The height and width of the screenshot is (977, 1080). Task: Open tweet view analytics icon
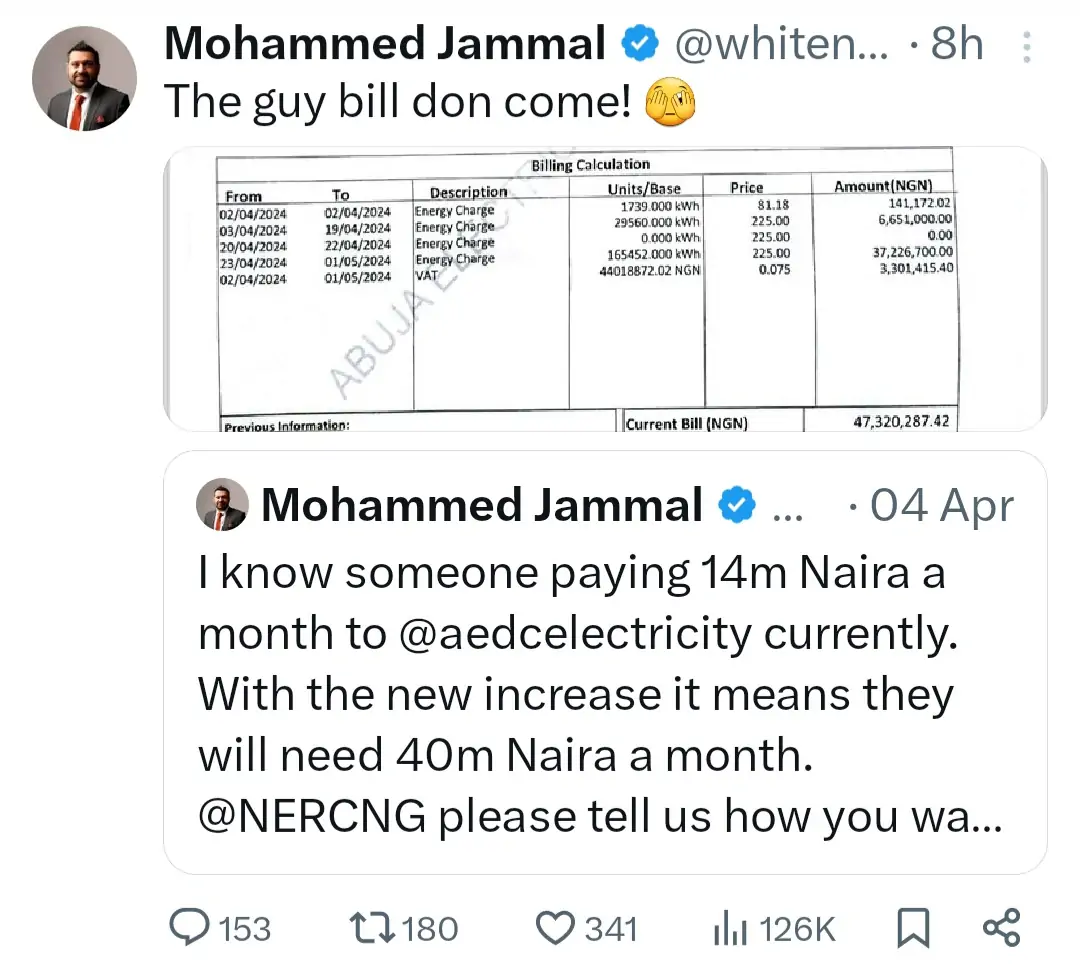[x=729, y=928]
